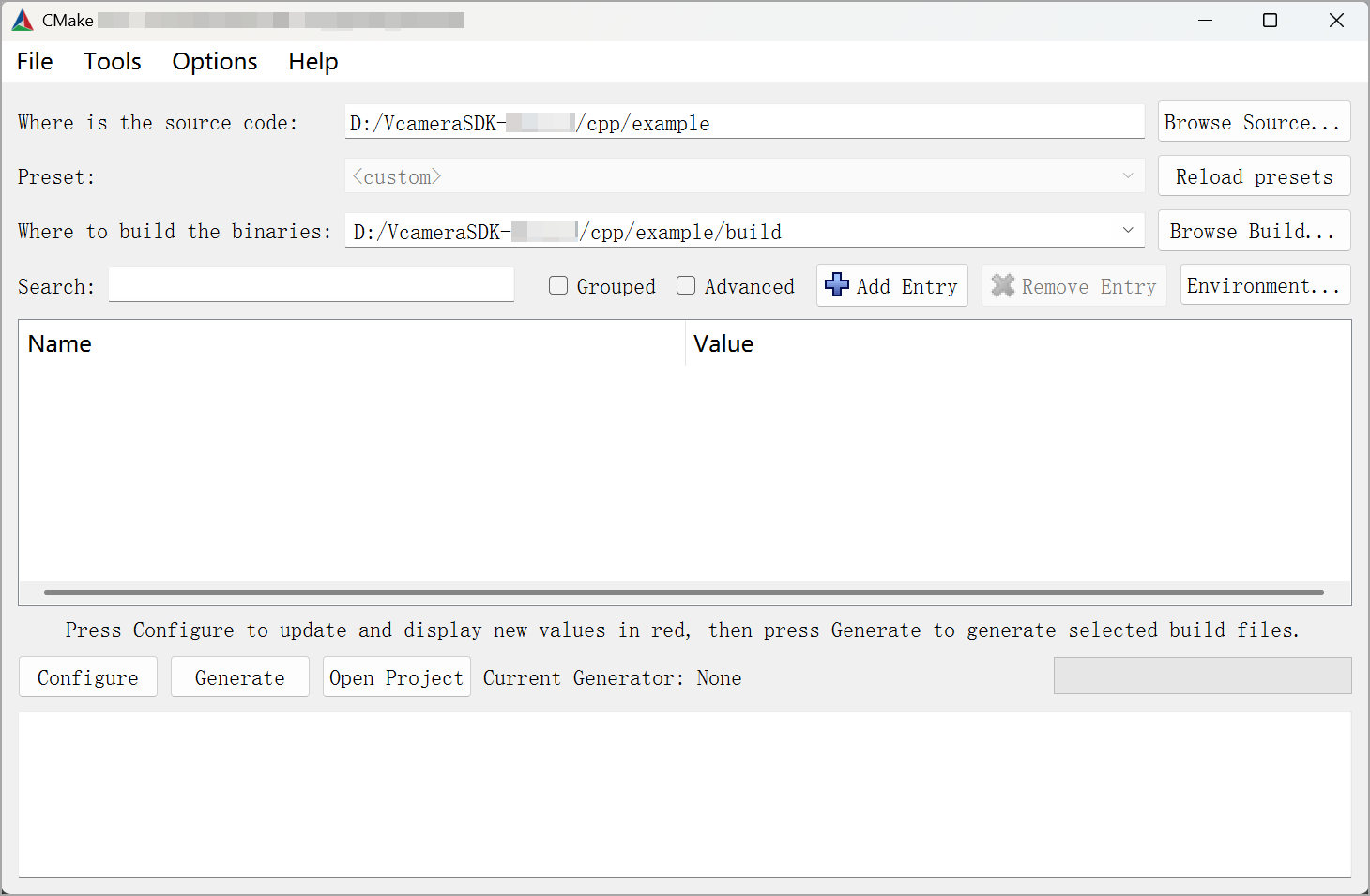Click the blue plus Add Entry icon
The height and width of the screenshot is (896, 1370).
tap(837, 285)
